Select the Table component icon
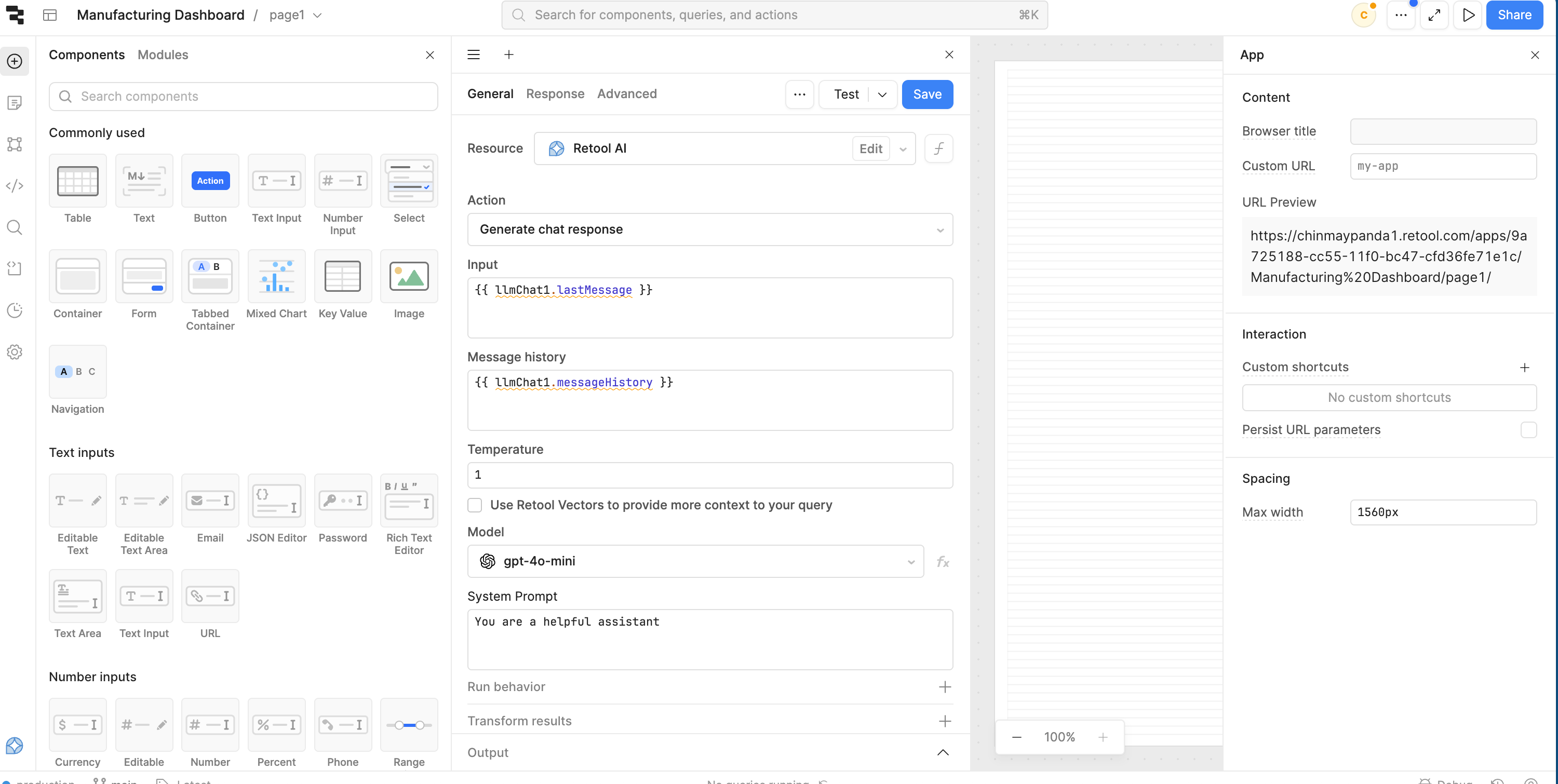The width and height of the screenshot is (1558, 784). 77,181
